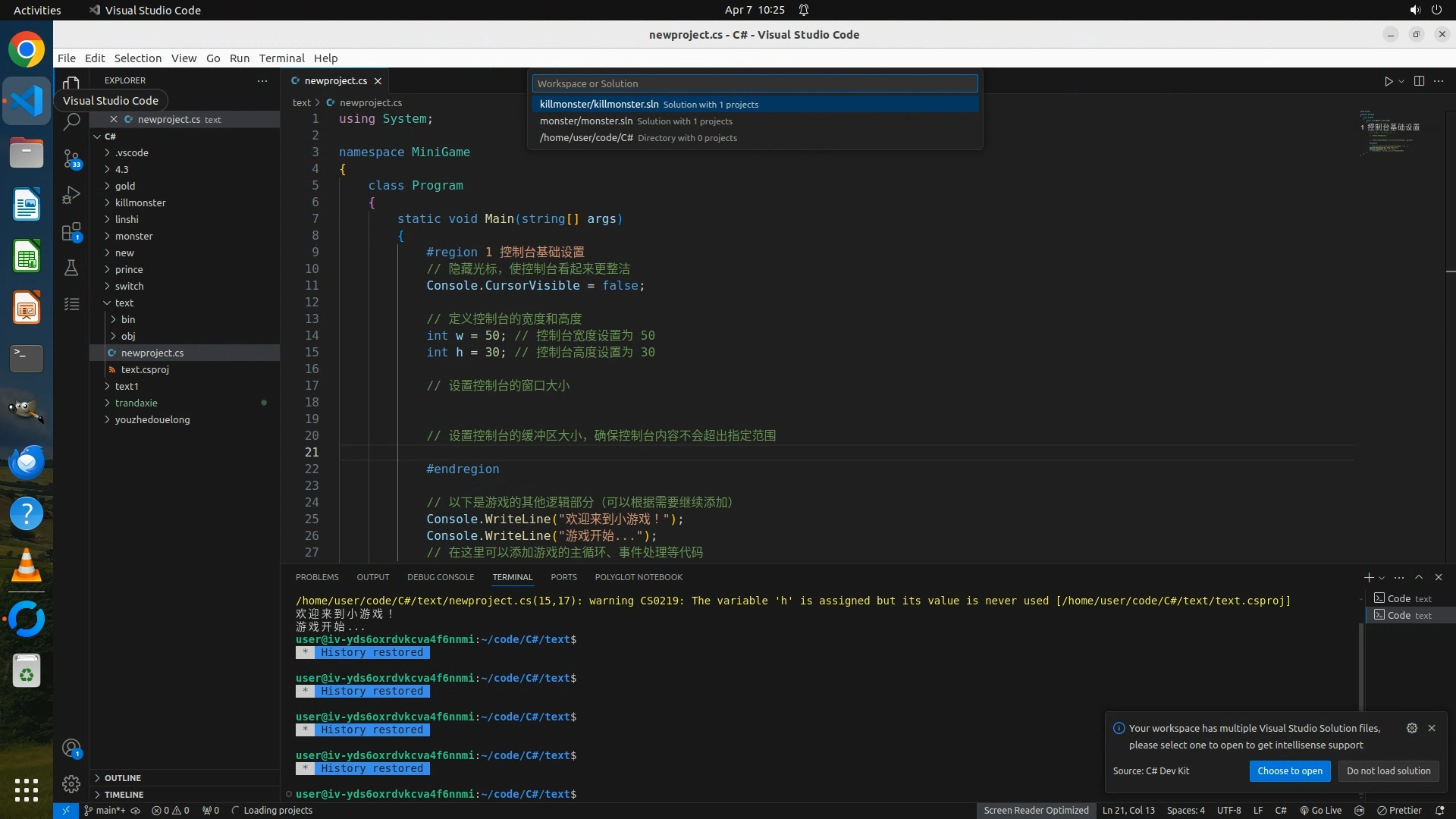The width and height of the screenshot is (1456, 819).
Task: Click Do not load solution button
Action: pyautogui.click(x=1388, y=770)
